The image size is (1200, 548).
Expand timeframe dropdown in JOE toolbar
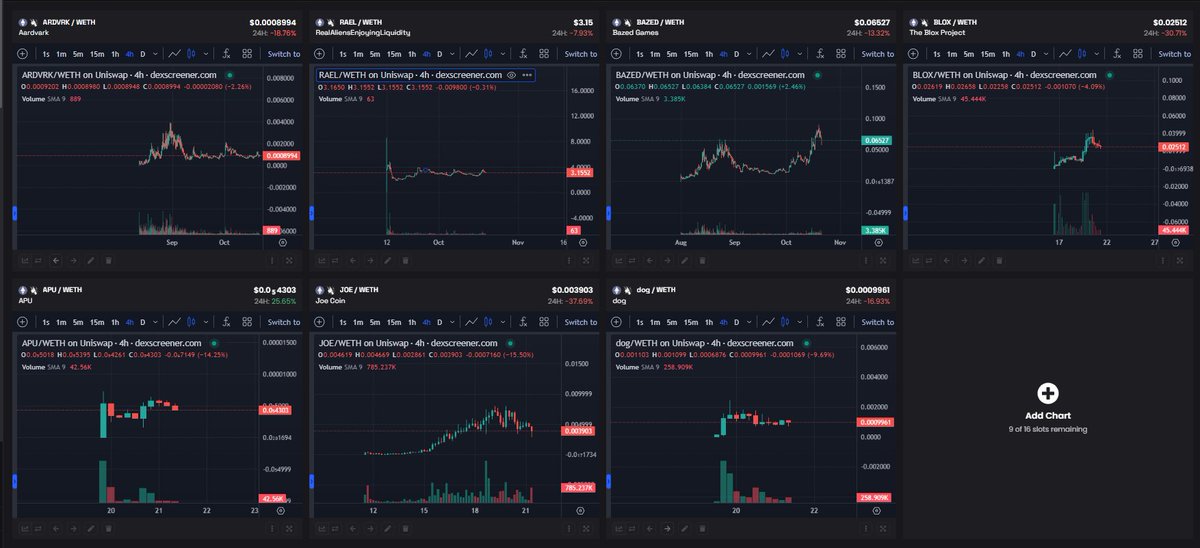pos(452,322)
